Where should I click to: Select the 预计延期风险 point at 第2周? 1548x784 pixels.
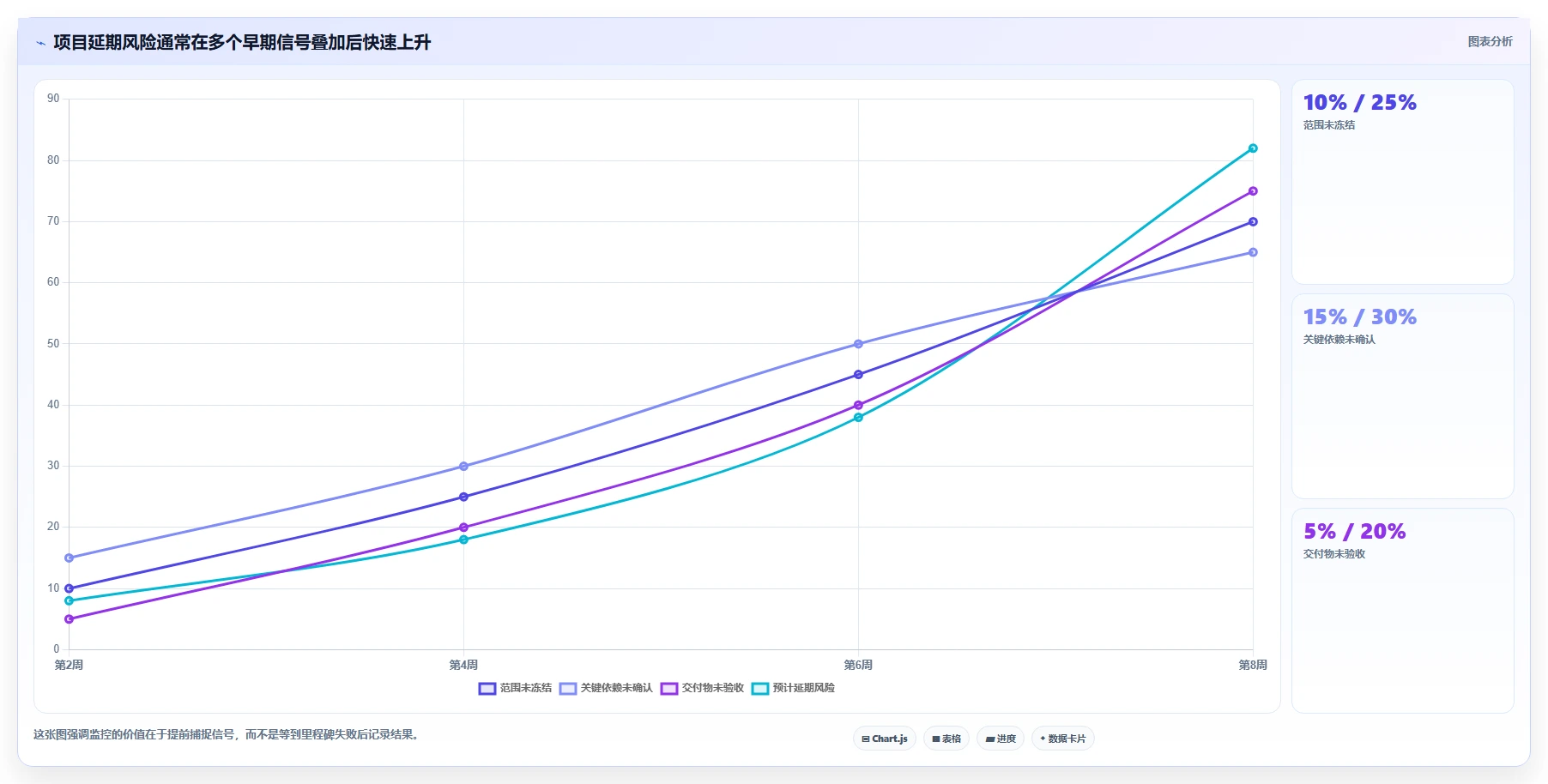click(69, 600)
